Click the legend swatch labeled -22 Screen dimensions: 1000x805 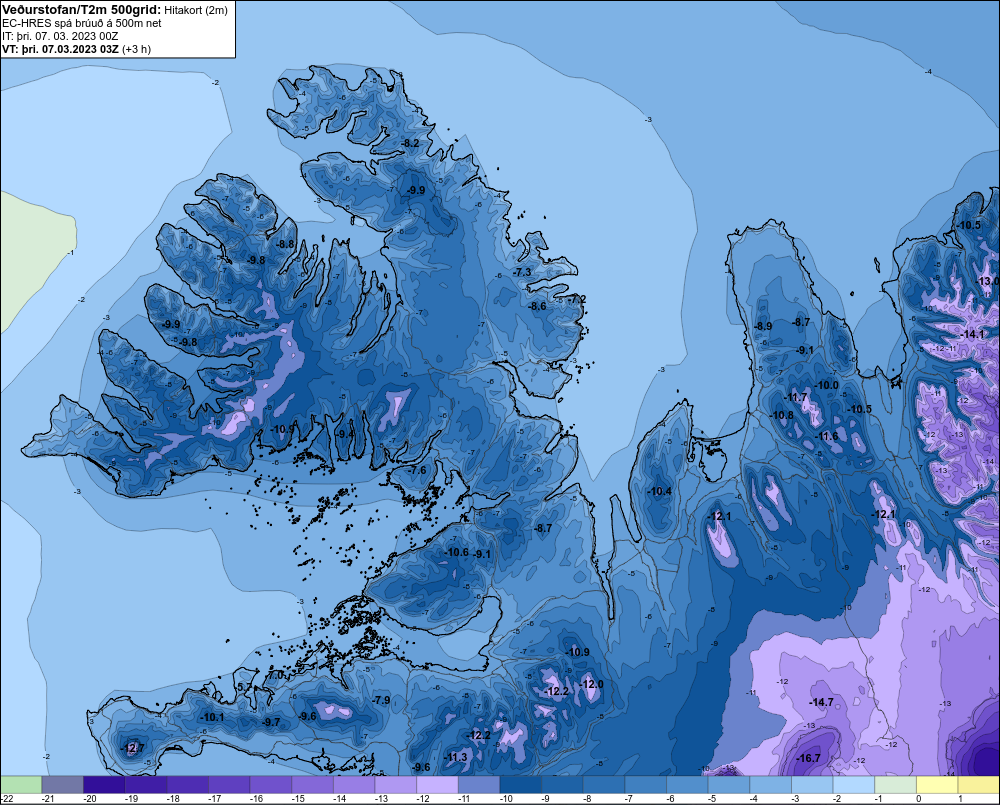(21, 784)
